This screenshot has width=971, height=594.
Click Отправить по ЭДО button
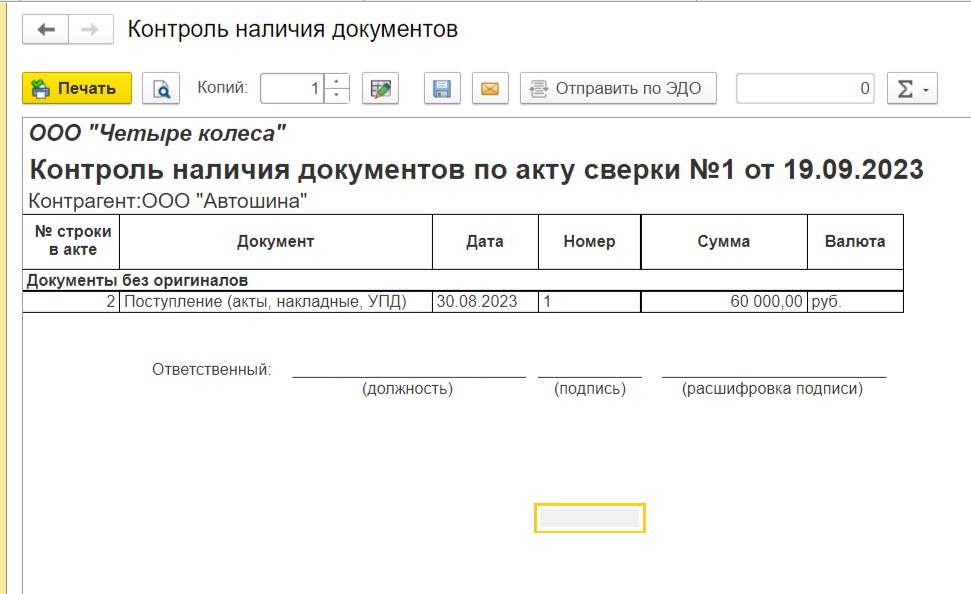click(618, 89)
